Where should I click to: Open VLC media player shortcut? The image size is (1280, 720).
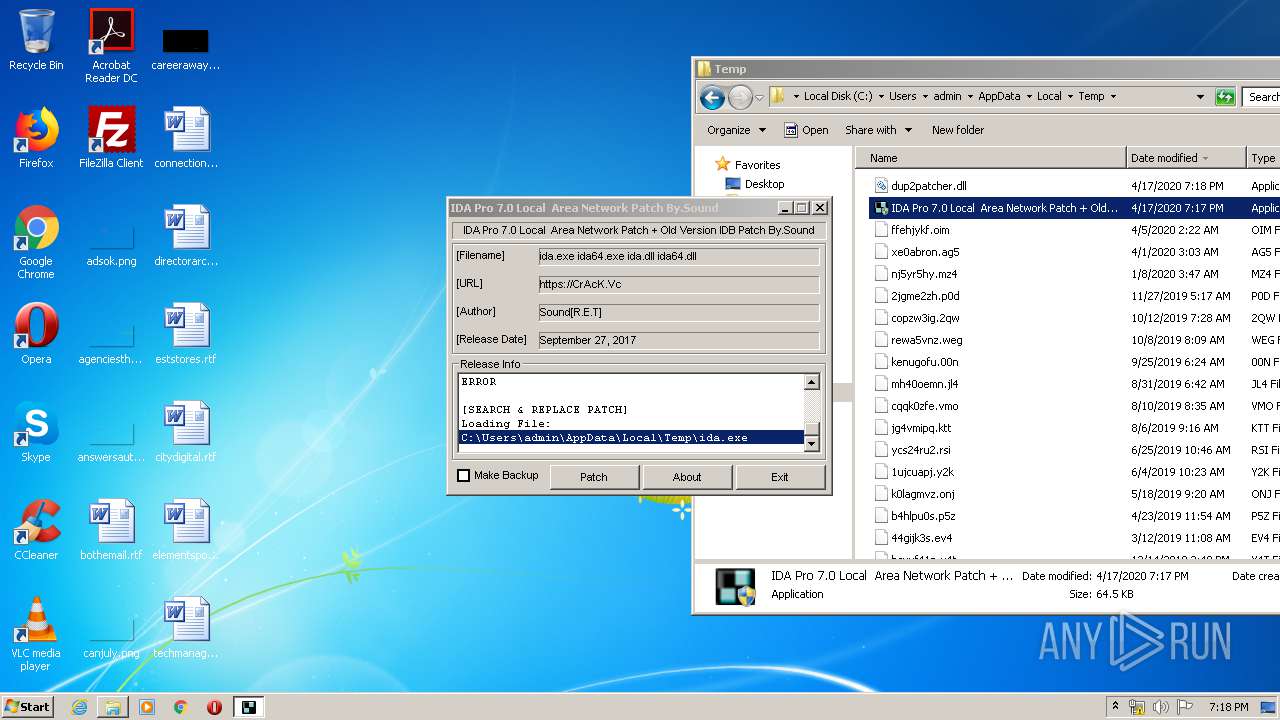click(36, 634)
